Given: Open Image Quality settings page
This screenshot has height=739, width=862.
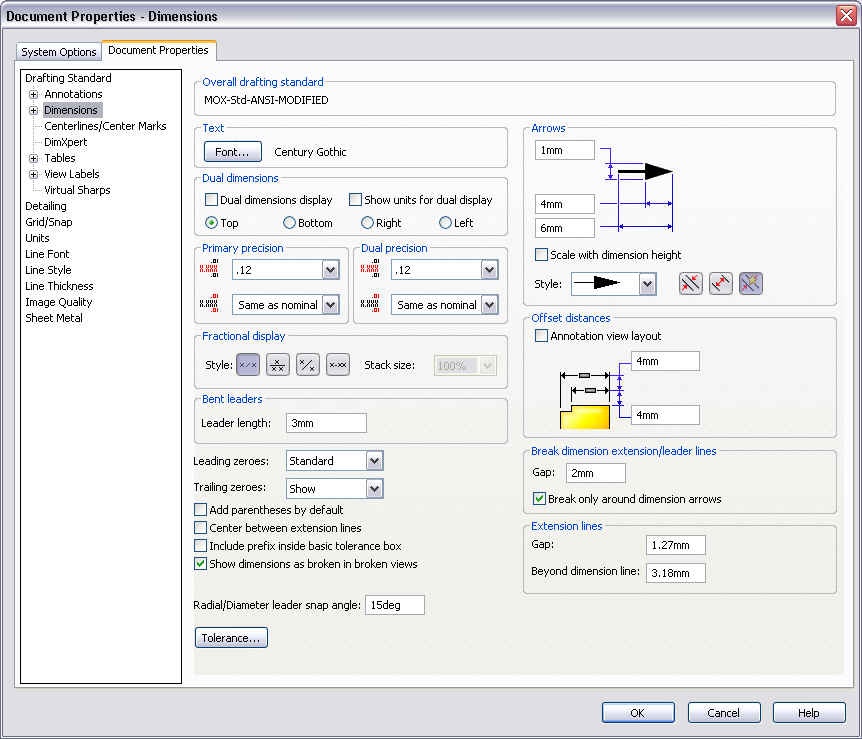Looking at the screenshot, I should [x=58, y=302].
